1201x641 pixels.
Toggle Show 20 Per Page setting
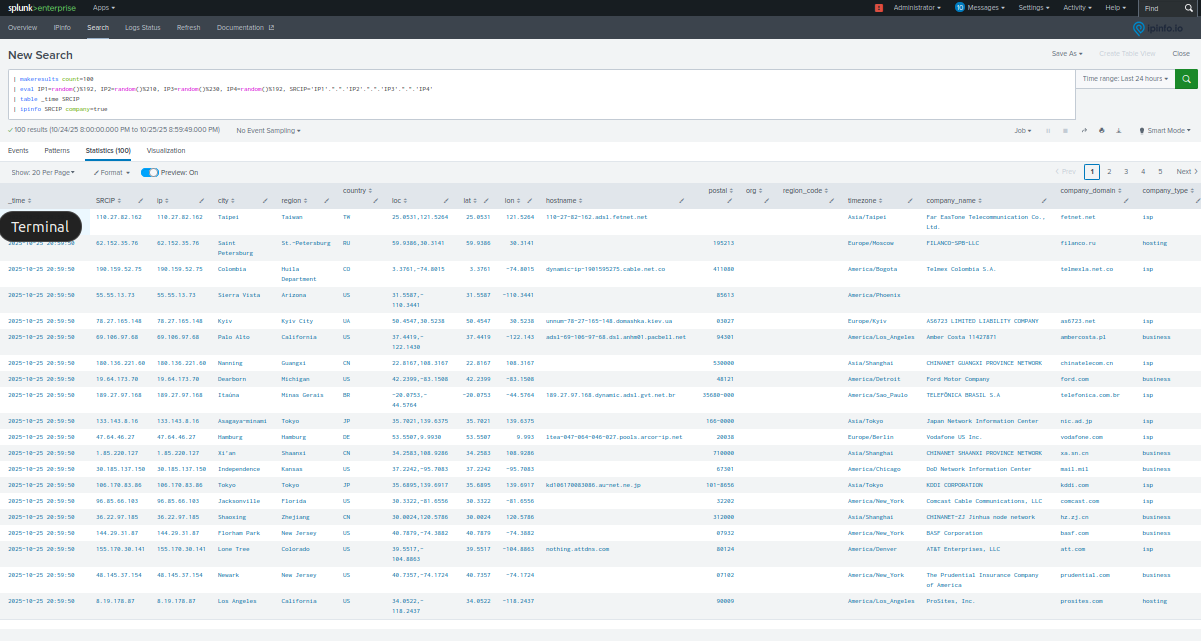42,172
